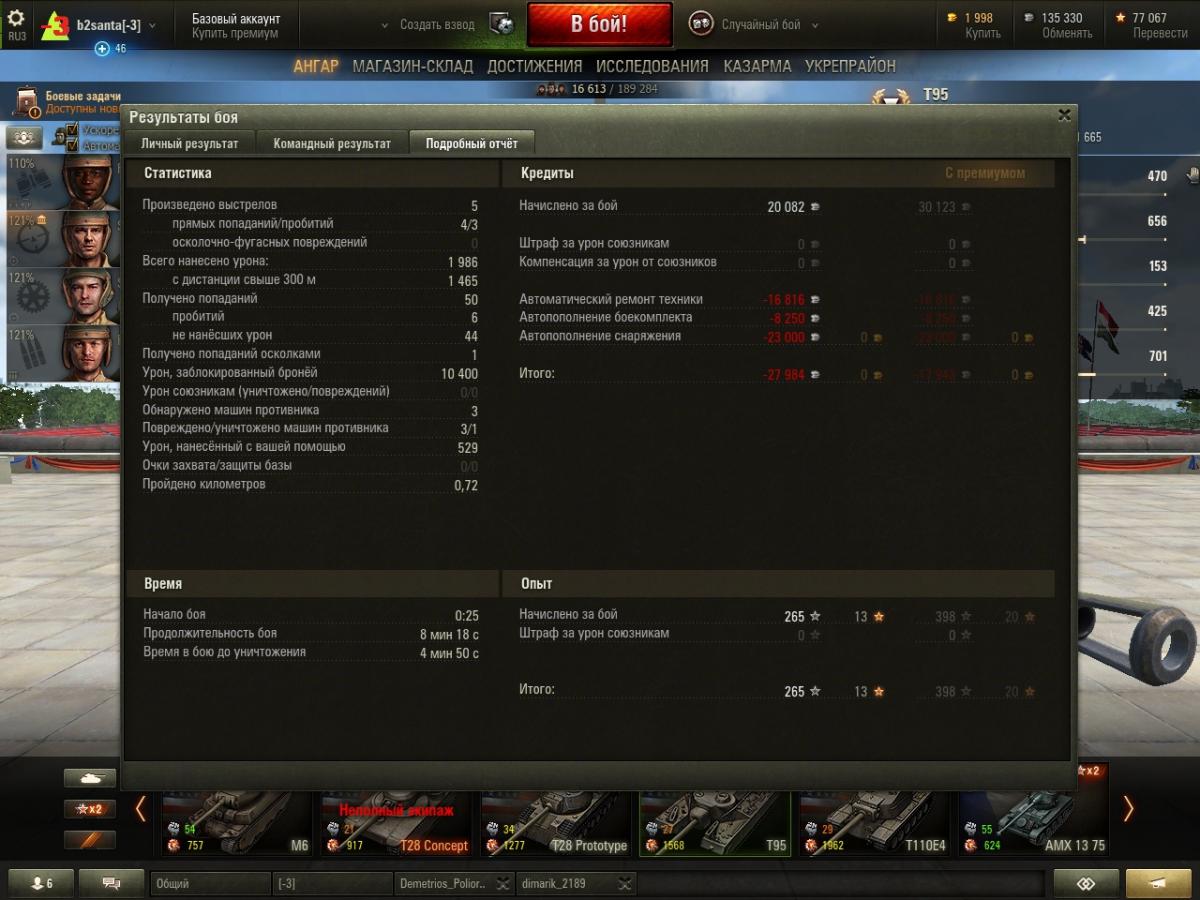The width and height of the screenshot is (1200, 900).
Task: Switch to Командный результат tab
Action: tap(332, 143)
